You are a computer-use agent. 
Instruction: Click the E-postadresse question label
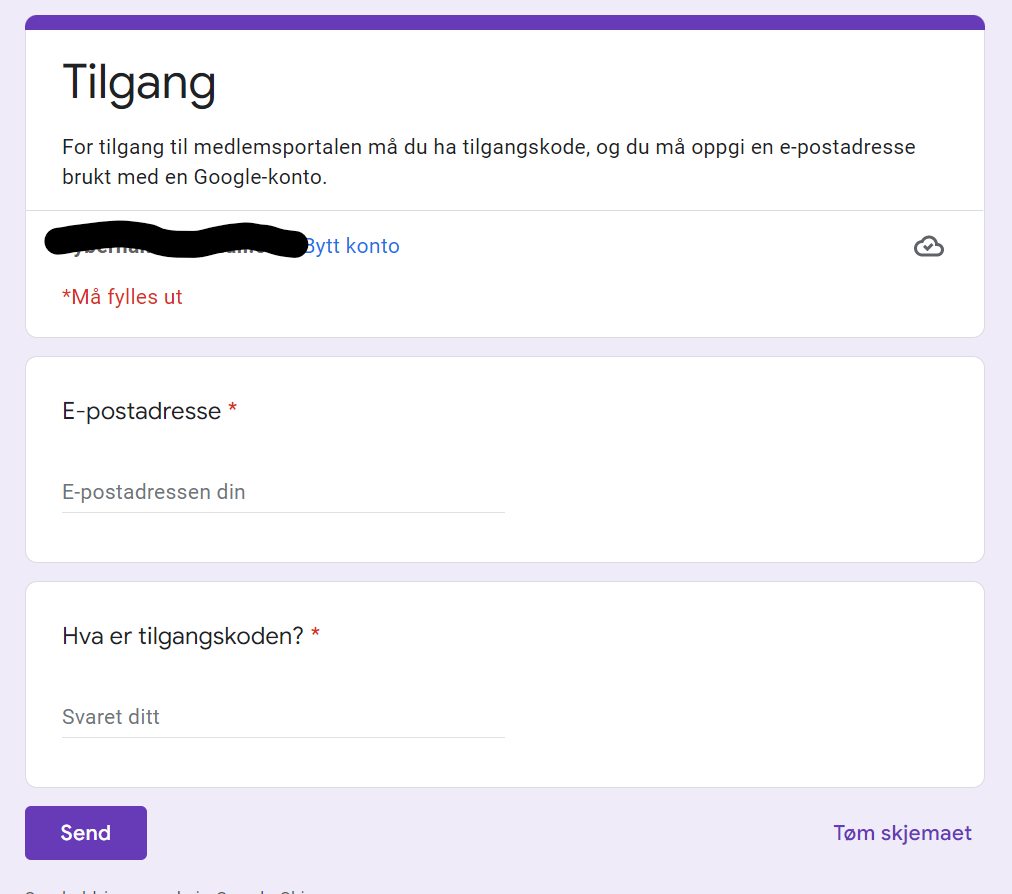pyautogui.click(x=141, y=411)
